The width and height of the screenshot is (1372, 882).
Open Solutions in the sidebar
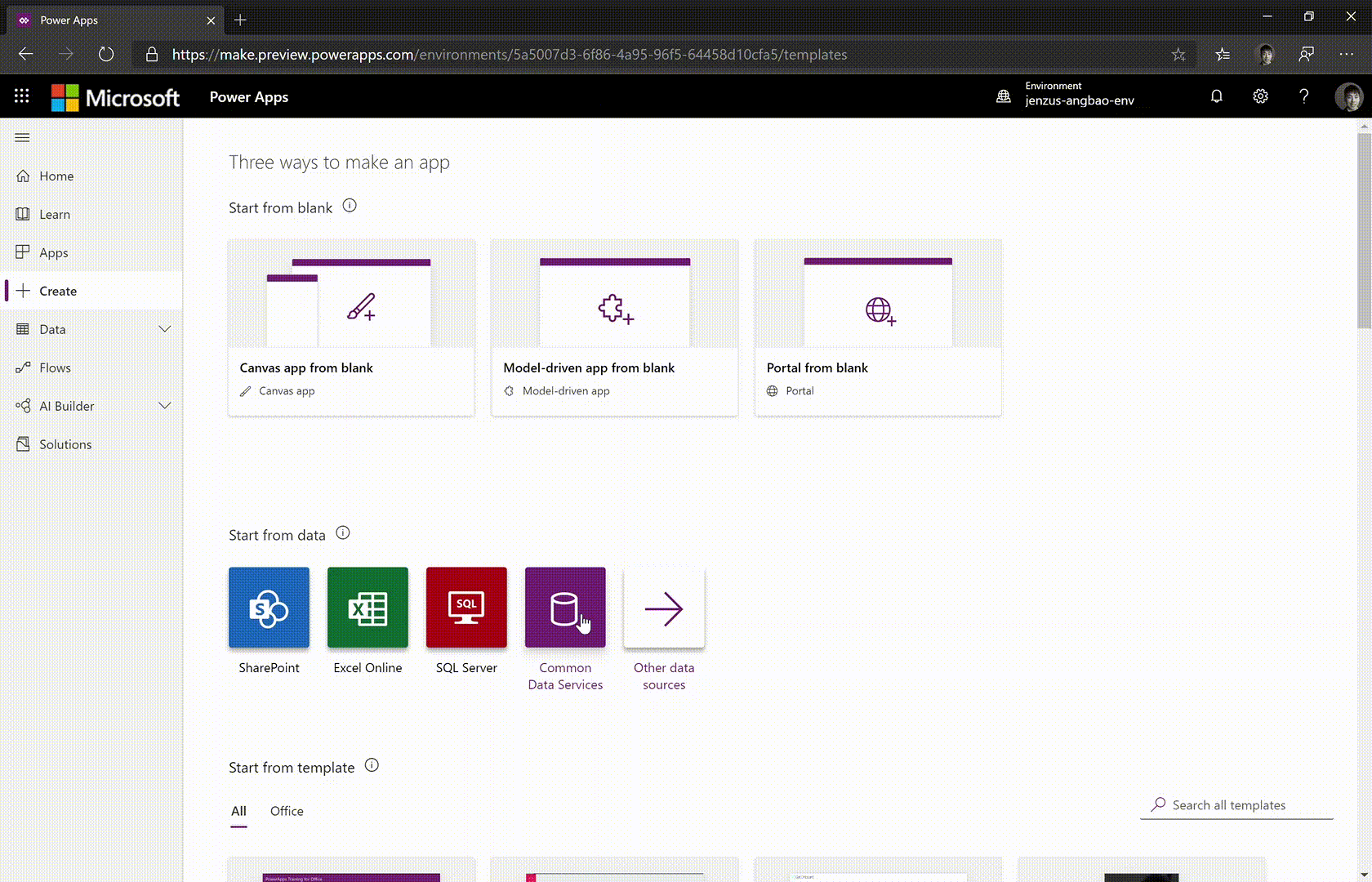coord(91,444)
